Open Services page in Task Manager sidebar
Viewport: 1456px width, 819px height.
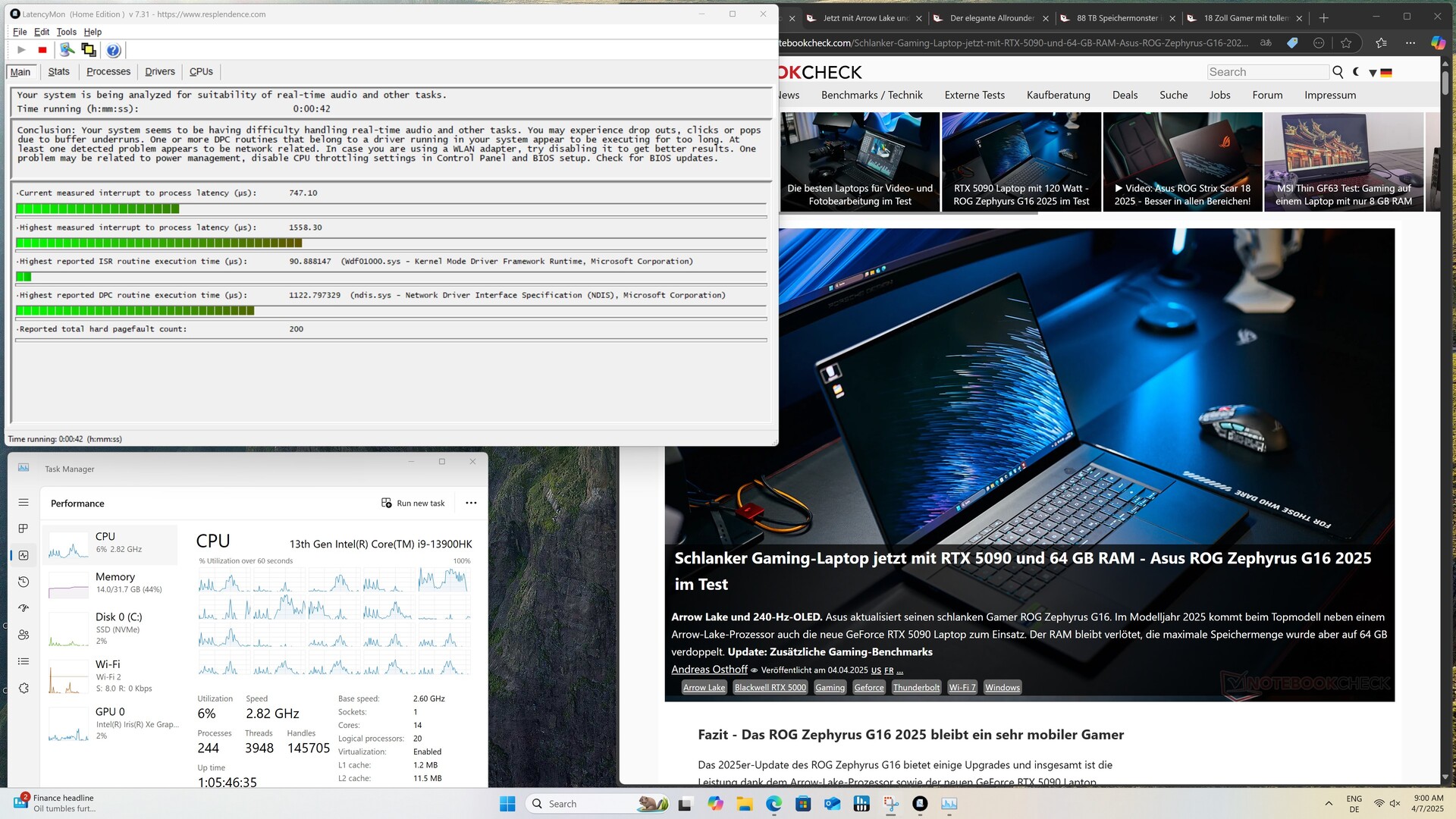(x=24, y=688)
